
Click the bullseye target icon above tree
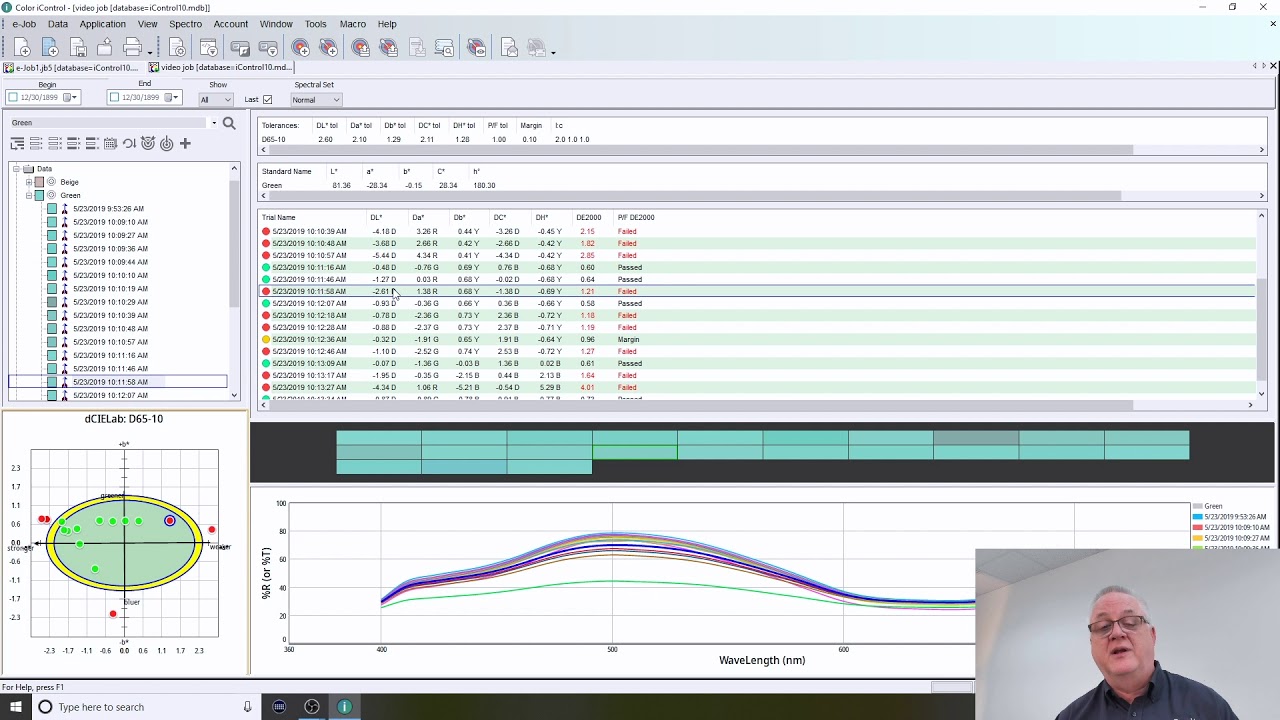click(x=148, y=144)
